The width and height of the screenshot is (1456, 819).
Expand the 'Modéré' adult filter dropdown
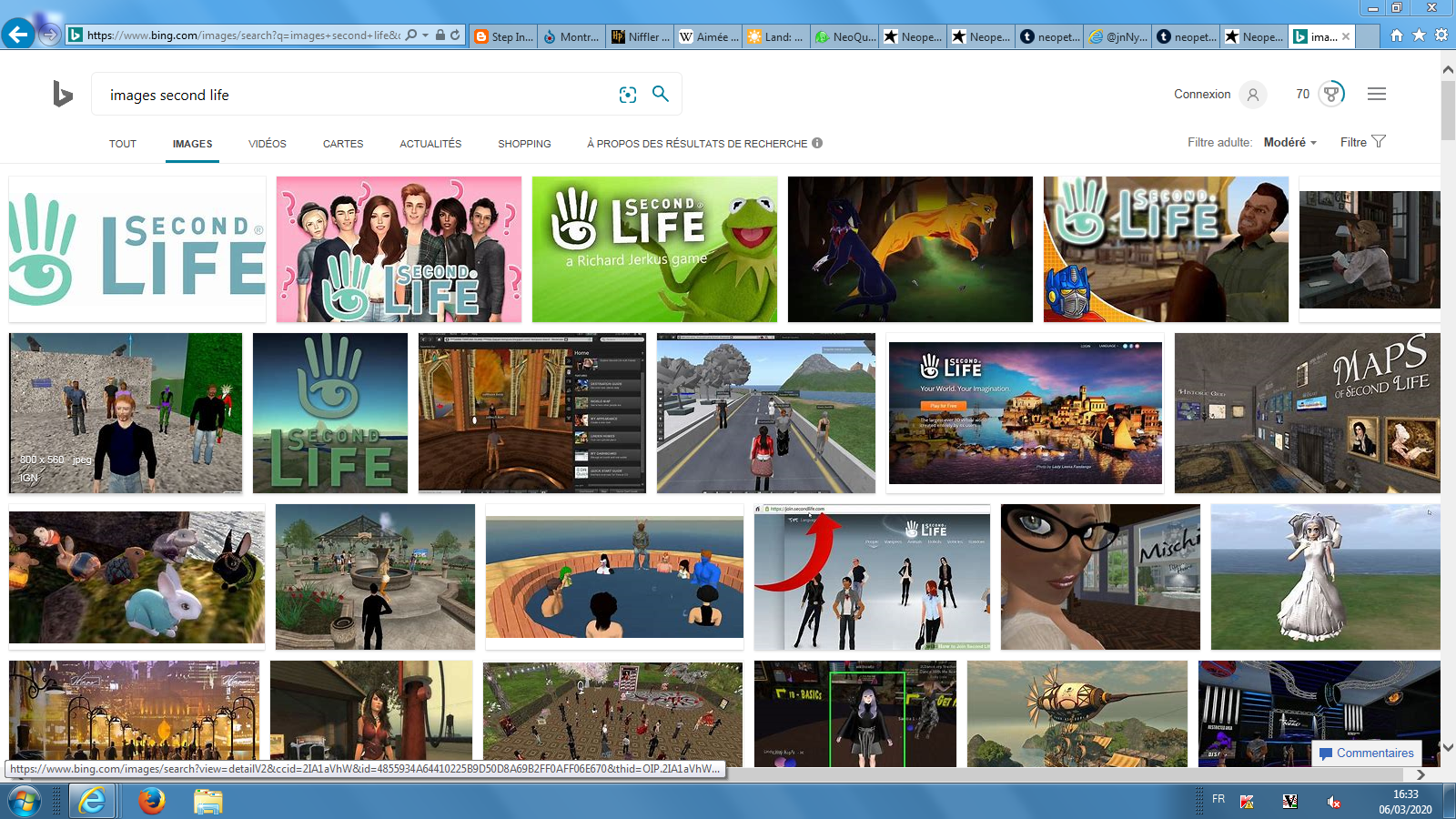1290,142
